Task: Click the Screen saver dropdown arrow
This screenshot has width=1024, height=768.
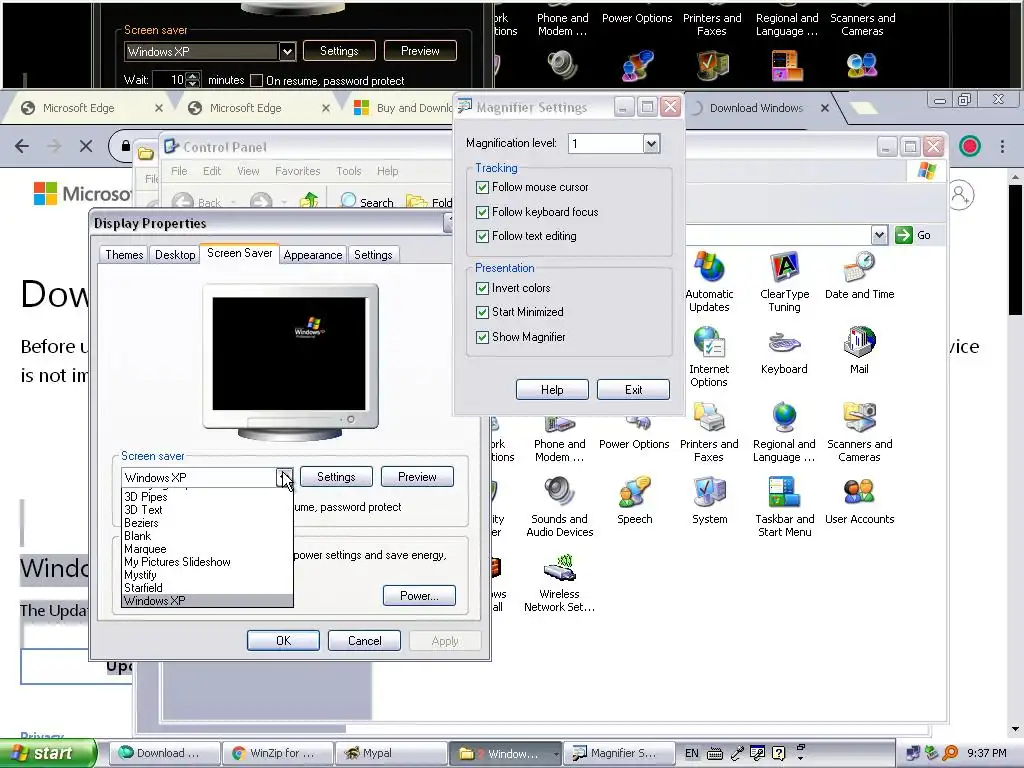Action: (285, 477)
